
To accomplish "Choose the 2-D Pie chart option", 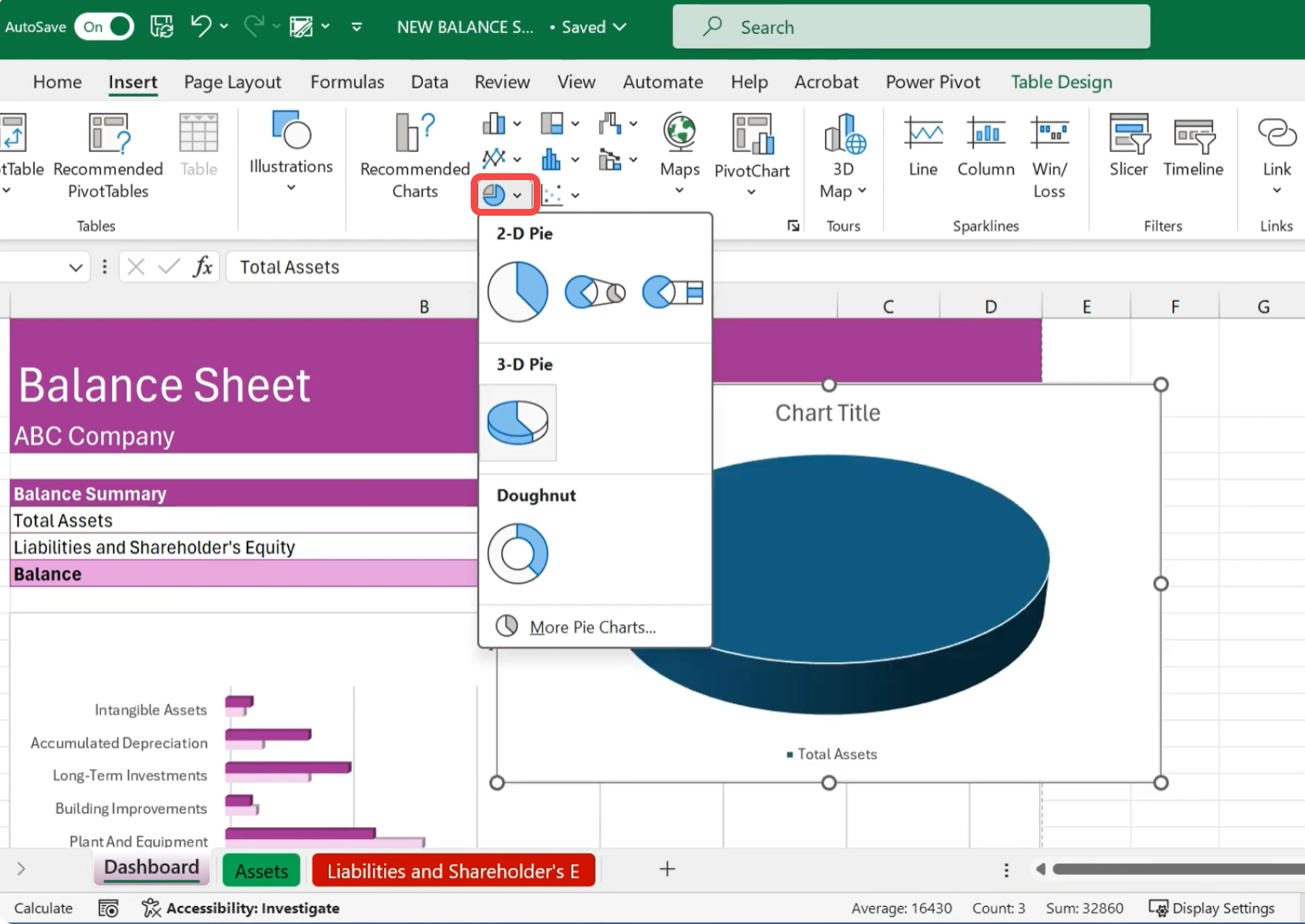I will pos(518,291).
